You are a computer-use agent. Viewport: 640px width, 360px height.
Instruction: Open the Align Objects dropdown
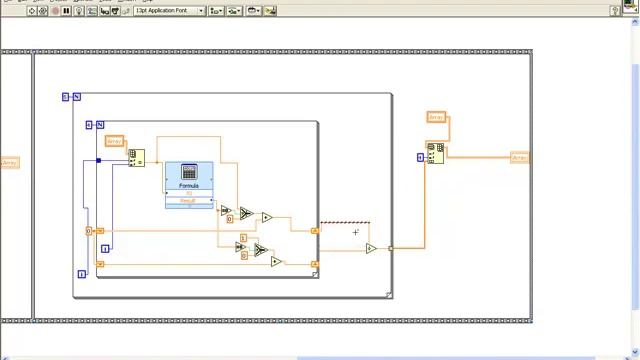pos(216,11)
